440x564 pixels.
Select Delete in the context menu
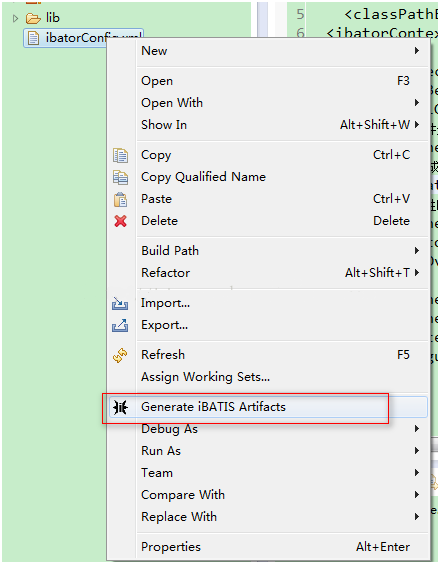pyautogui.click(x=267, y=221)
